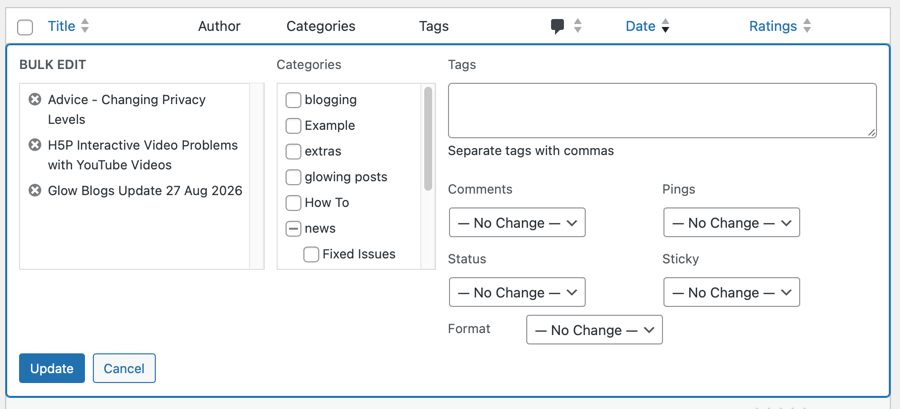The width and height of the screenshot is (900, 409).
Task: Click the Title sort arrows
Action: coord(85,26)
